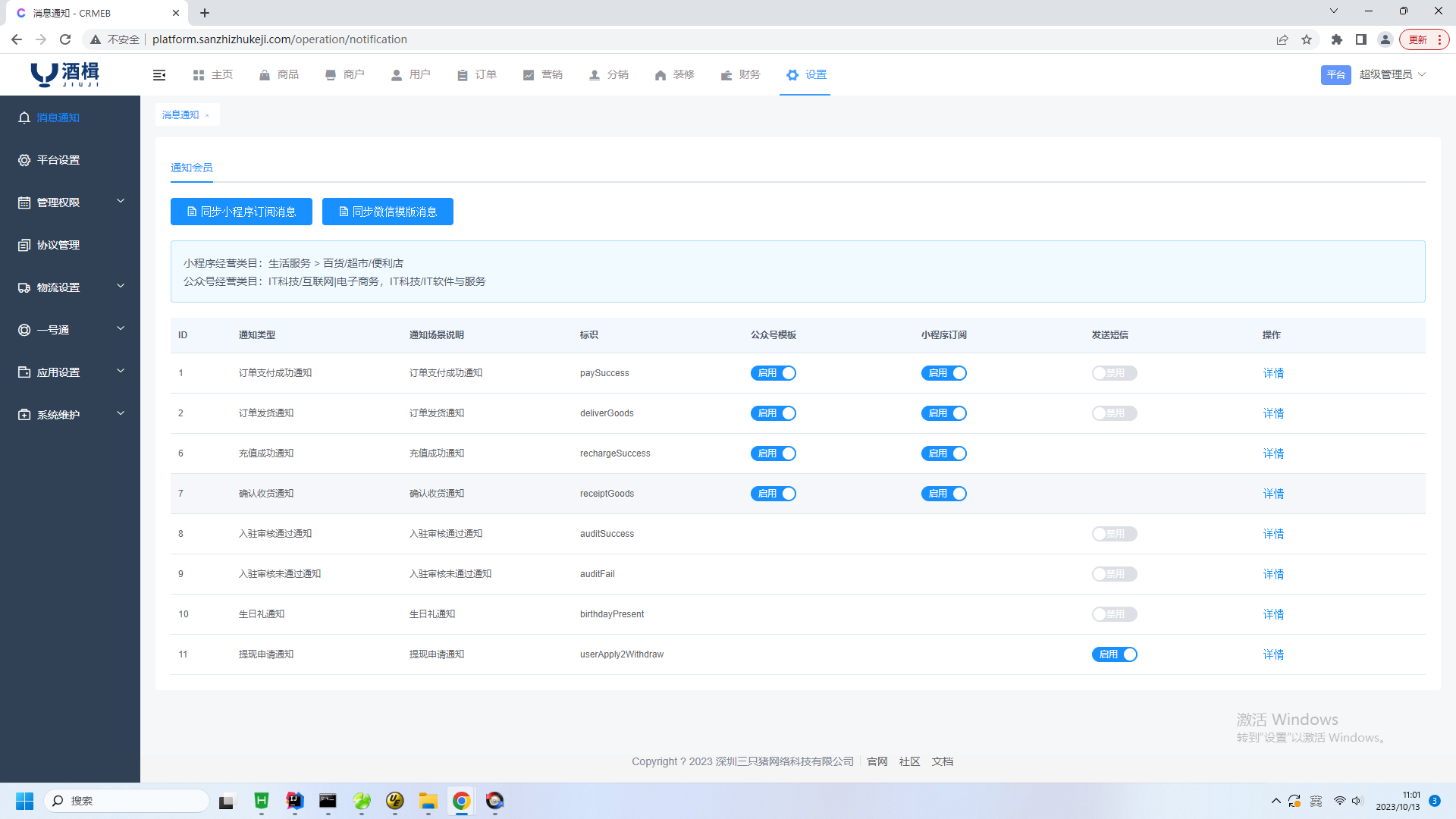Click the Chrome icon in the taskbar
Viewport: 1456px width, 819px height.
pyautogui.click(x=462, y=801)
